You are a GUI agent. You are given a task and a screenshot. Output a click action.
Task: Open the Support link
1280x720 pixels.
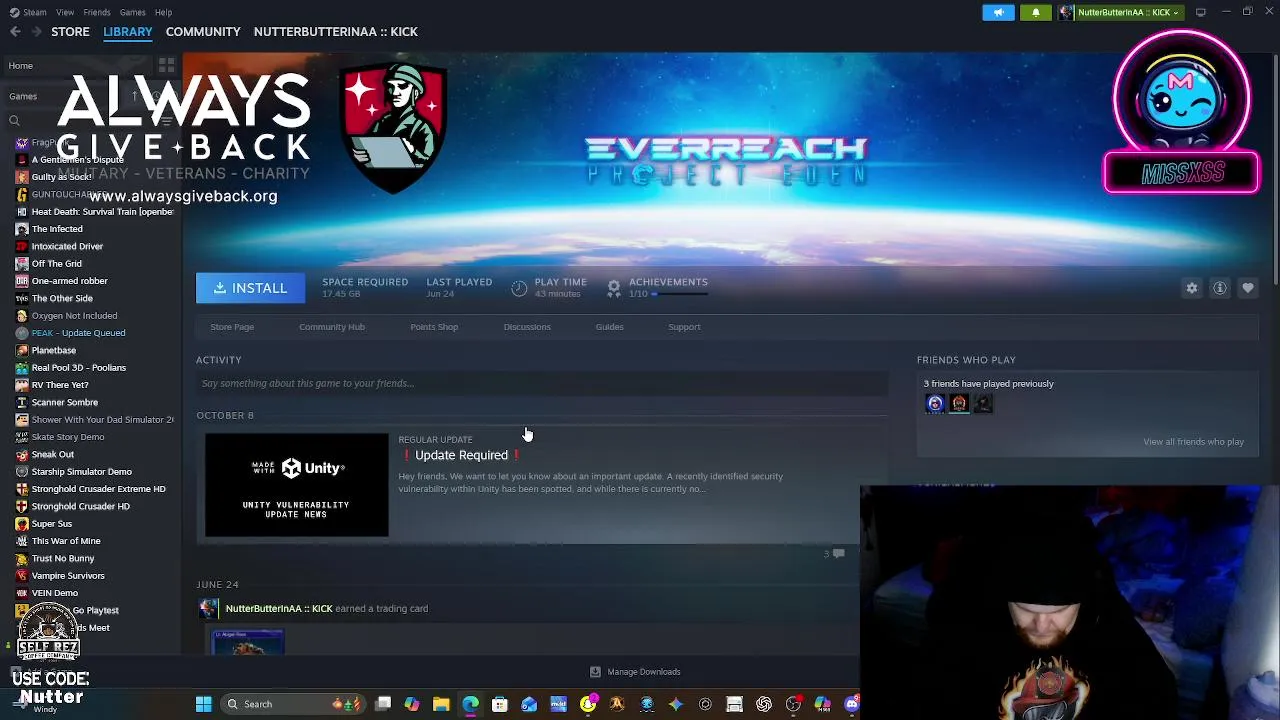[684, 327]
